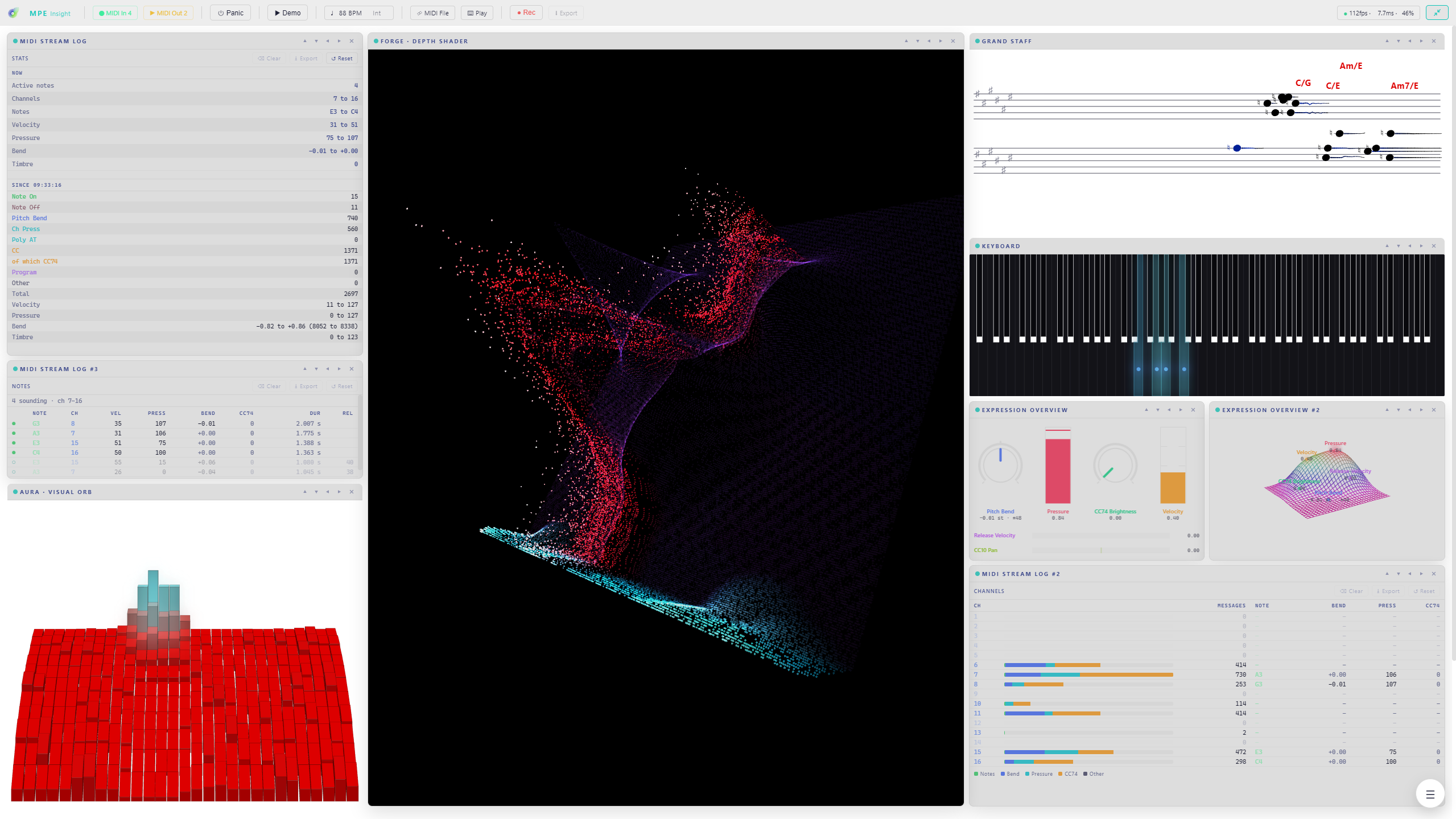Move Grand Staff panel down
The image size is (1456, 819).
coord(1399,41)
